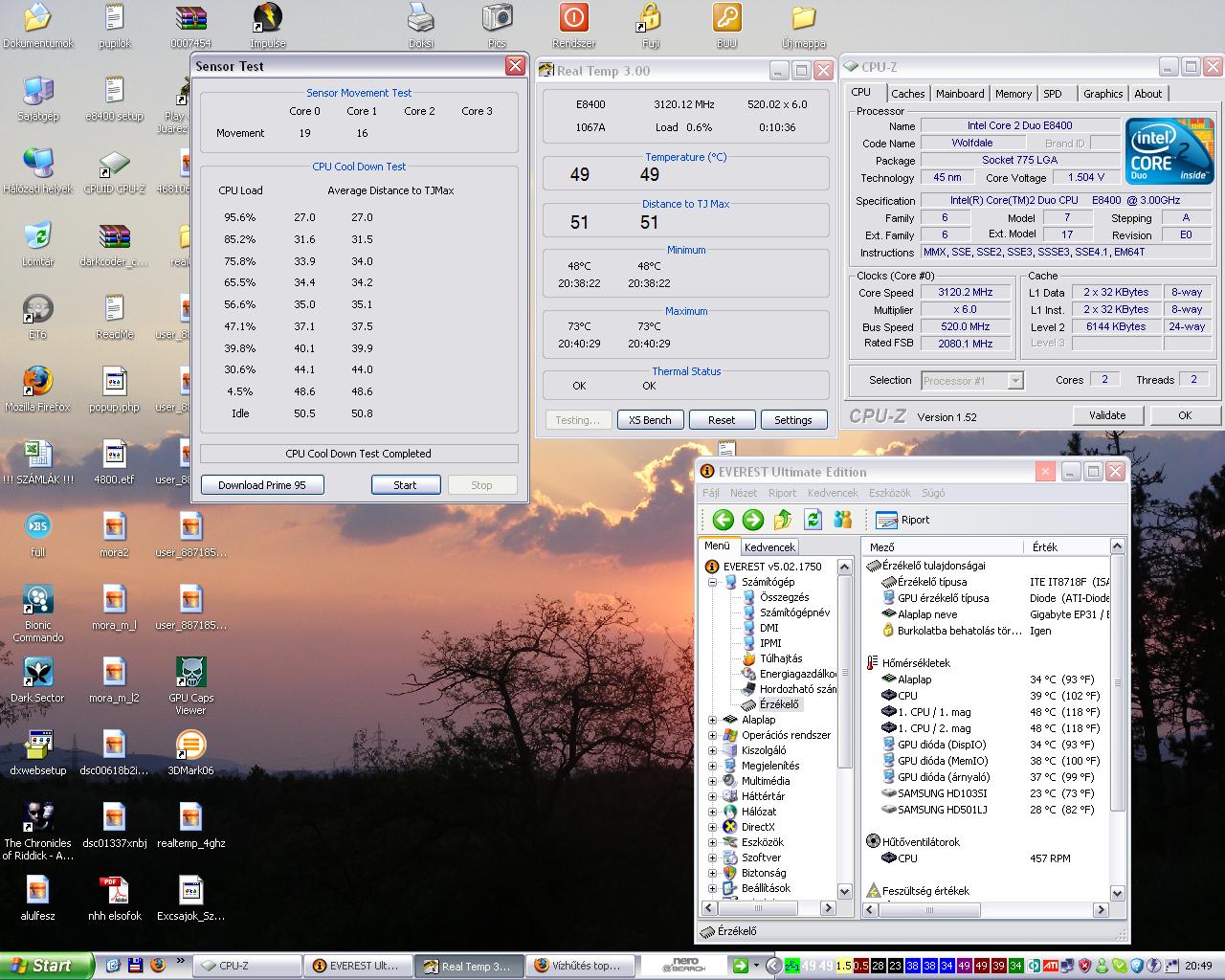Switch to the Vízhűtés Firefox taskbar button
This screenshot has width=1225, height=980.
tap(581, 966)
